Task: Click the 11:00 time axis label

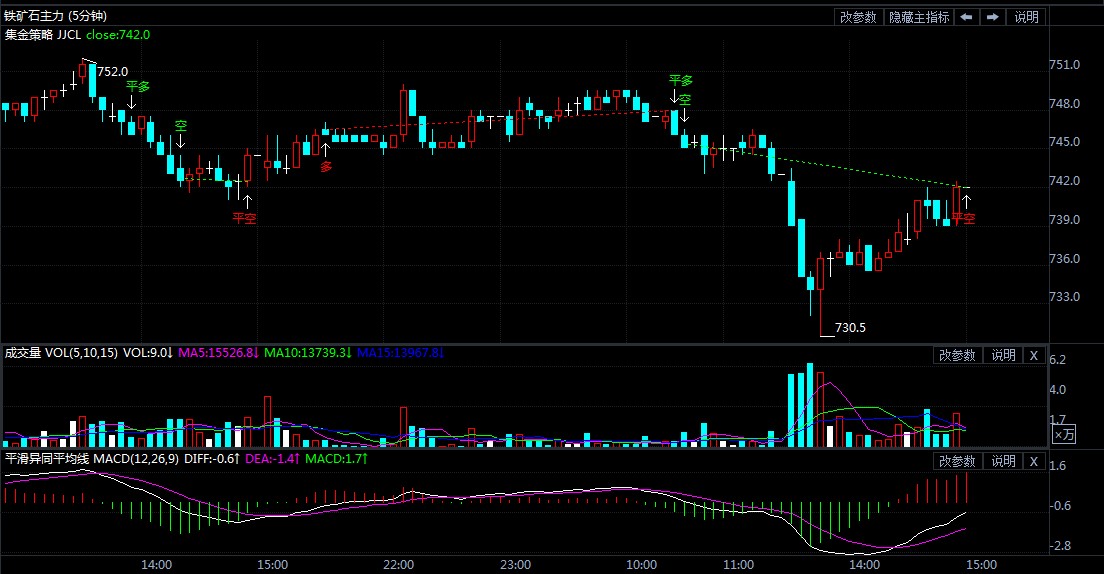Action: click(738, 565)
